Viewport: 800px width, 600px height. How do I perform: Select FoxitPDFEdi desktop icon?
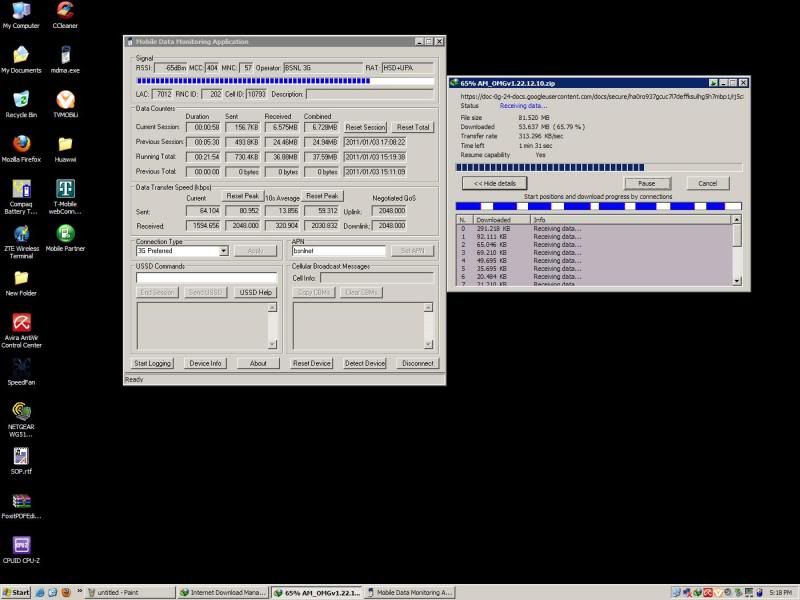click(21, 505)
